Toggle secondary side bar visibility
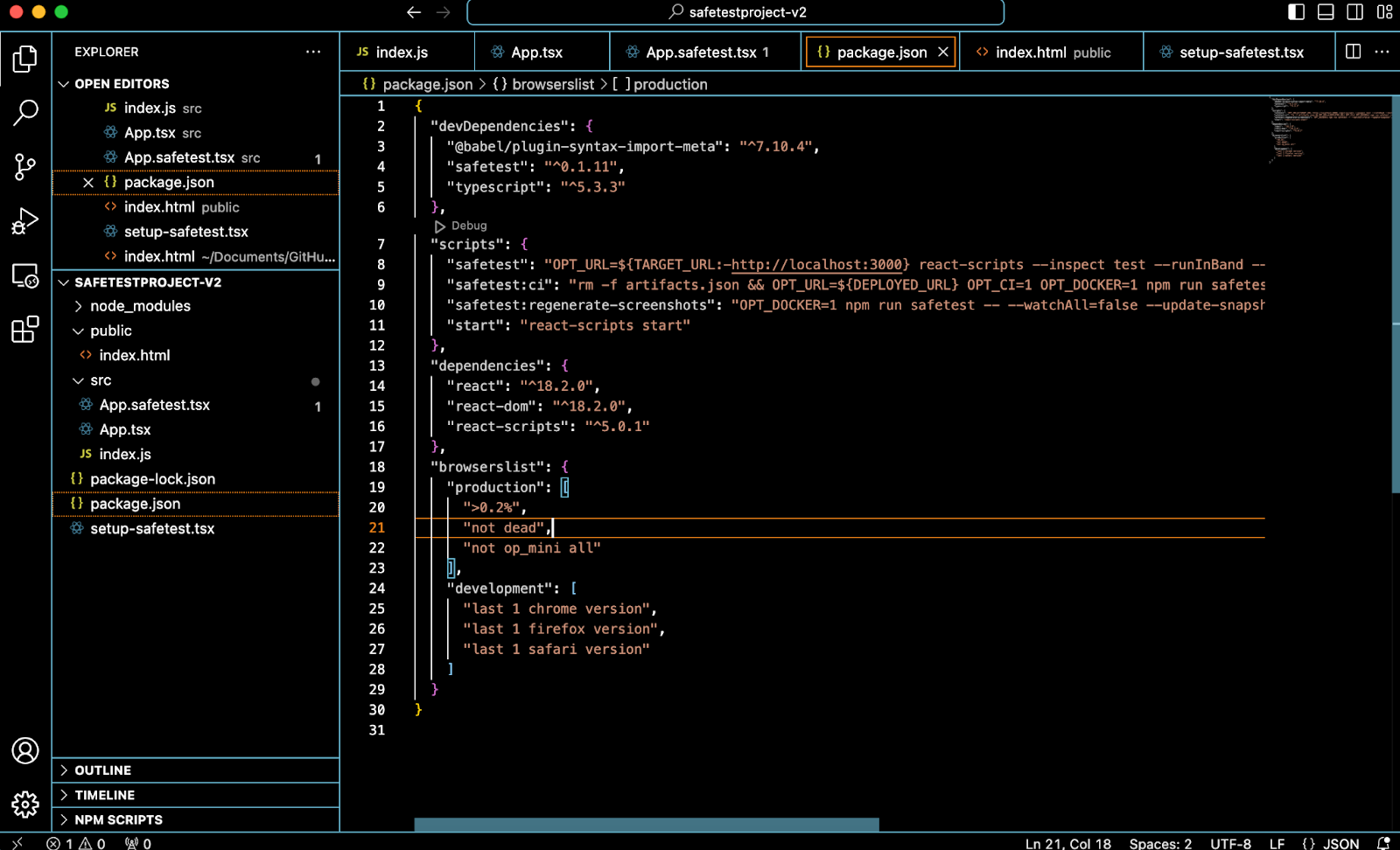Image resolution: width=1400 pixels, height=850 pixels. (x=1354, y=12)
